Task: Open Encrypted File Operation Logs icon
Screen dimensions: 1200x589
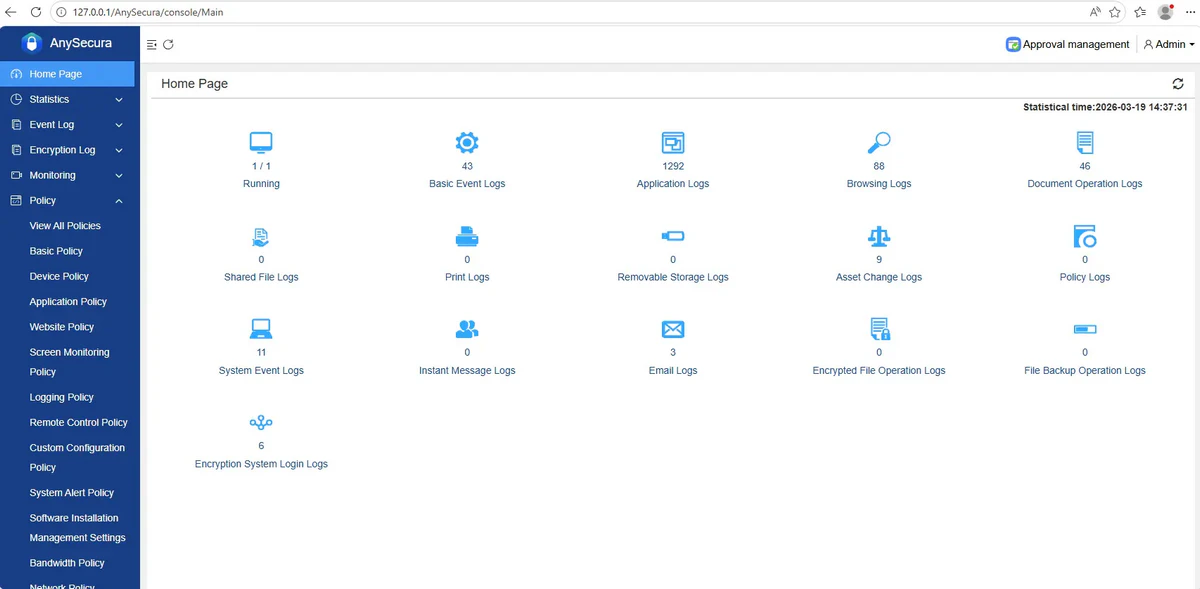Action: [879, 329]
